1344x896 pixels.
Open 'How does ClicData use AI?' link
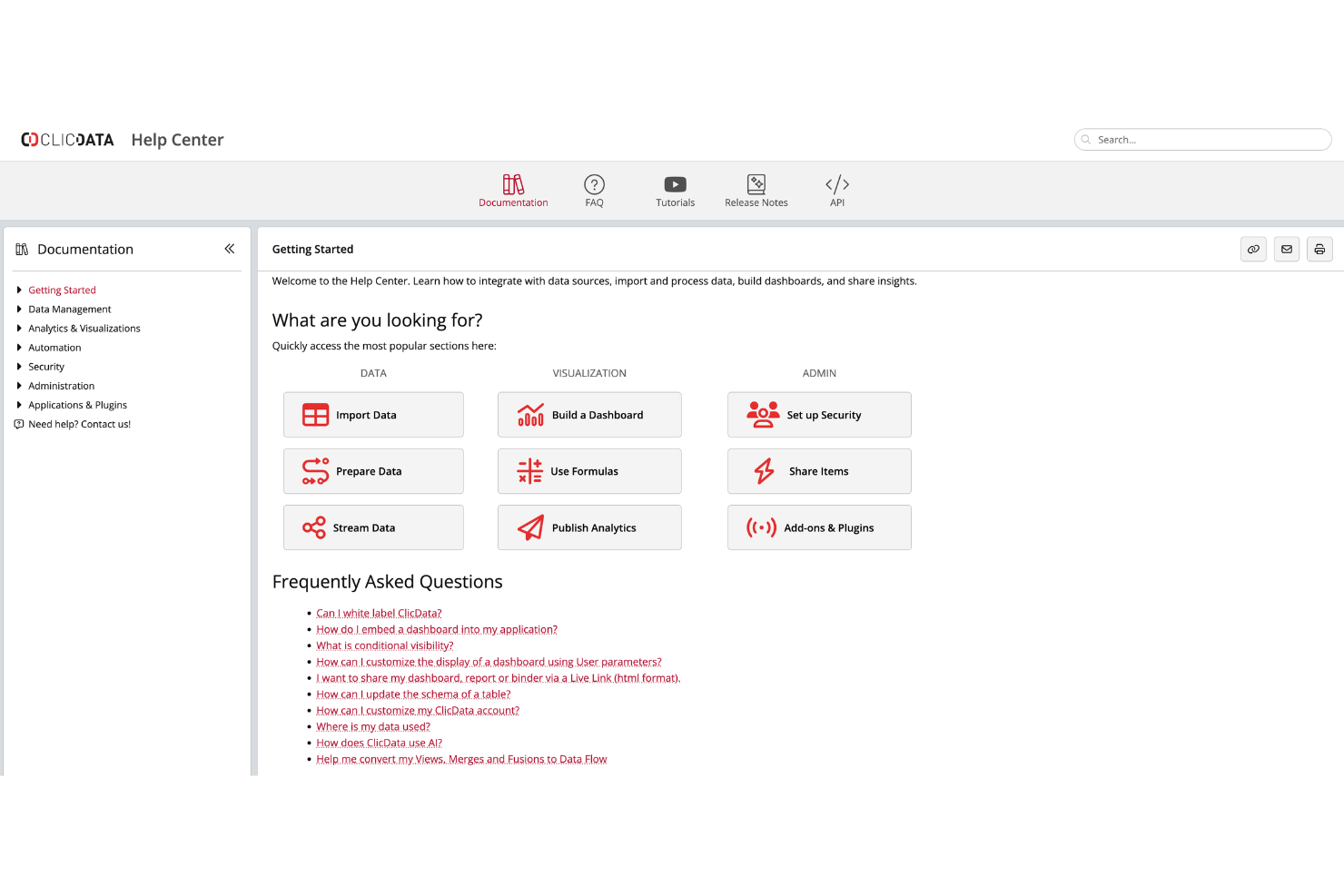(x=379, y=743)
